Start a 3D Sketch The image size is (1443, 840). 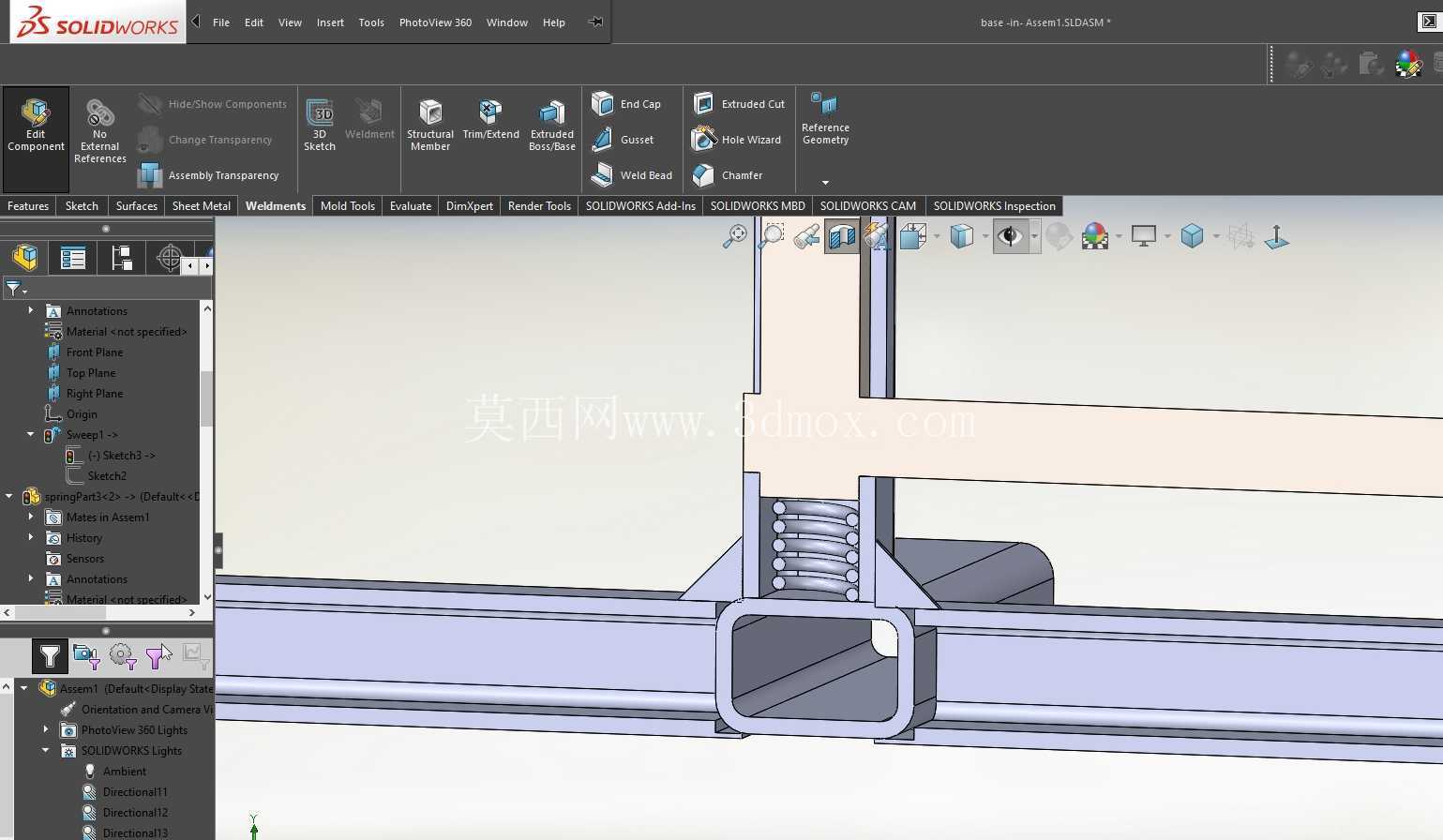[x=320, y=125]
